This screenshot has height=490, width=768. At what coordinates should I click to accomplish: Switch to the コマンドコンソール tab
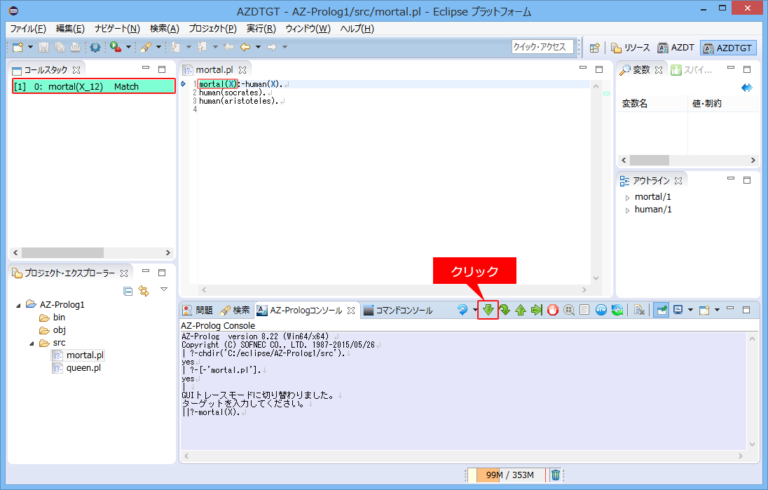tap(397, 310)
